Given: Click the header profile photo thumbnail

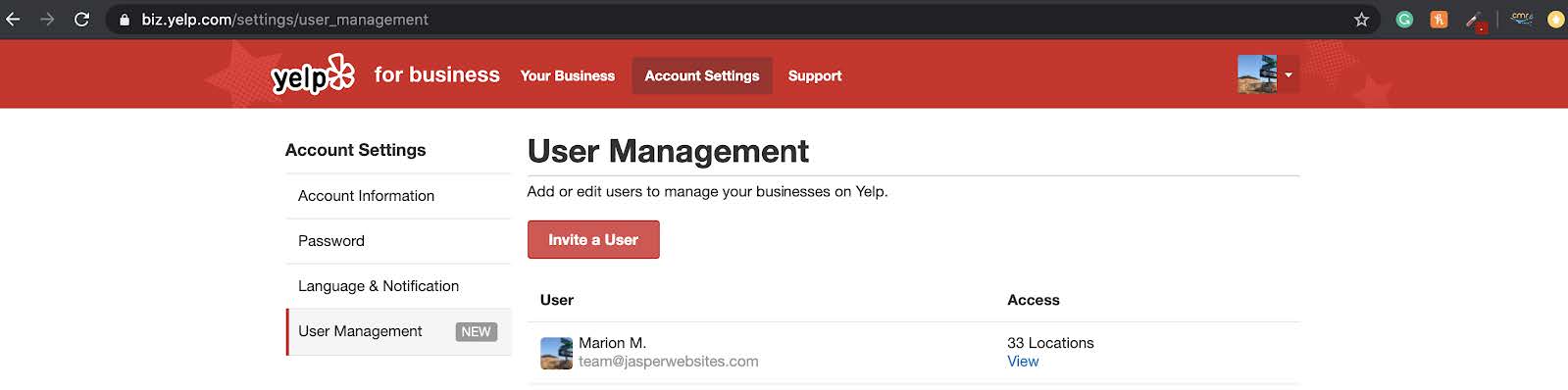Looking at the screenshot, I should (1257, 74).
